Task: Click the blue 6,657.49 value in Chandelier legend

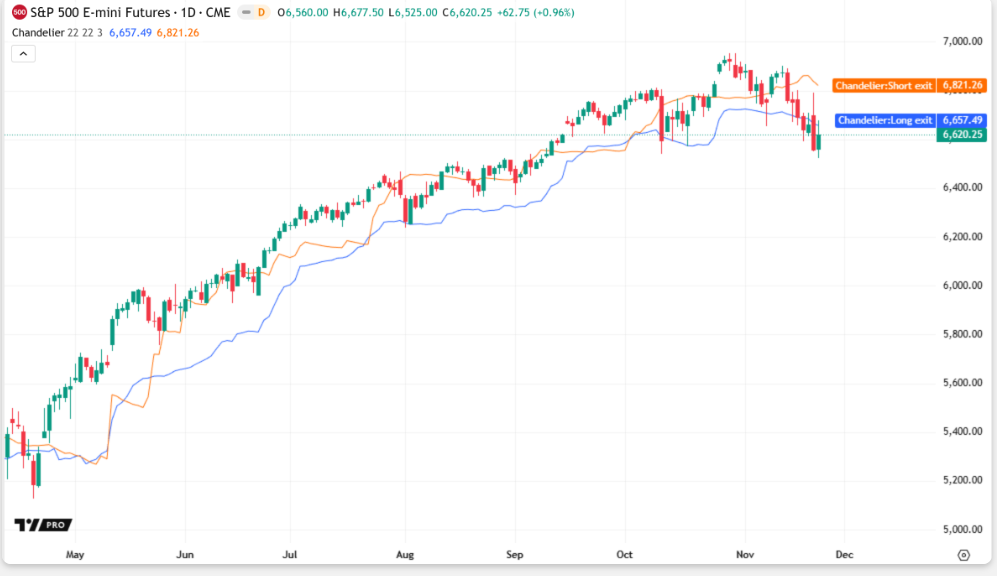Action: (130, 32)
